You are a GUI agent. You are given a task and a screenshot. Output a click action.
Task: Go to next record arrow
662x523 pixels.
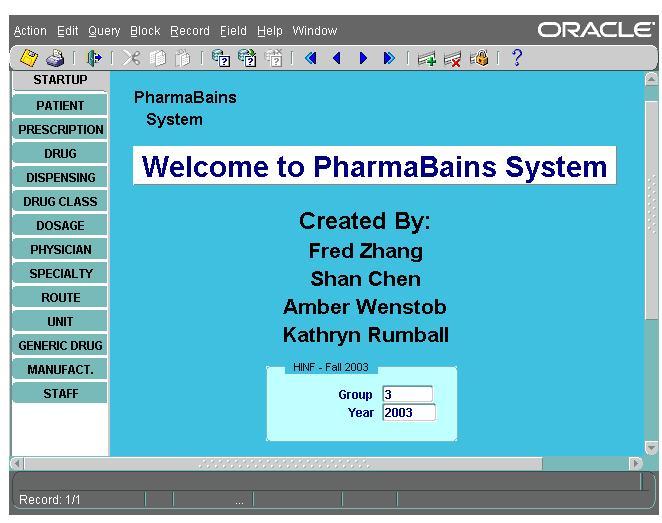[363, 58]
